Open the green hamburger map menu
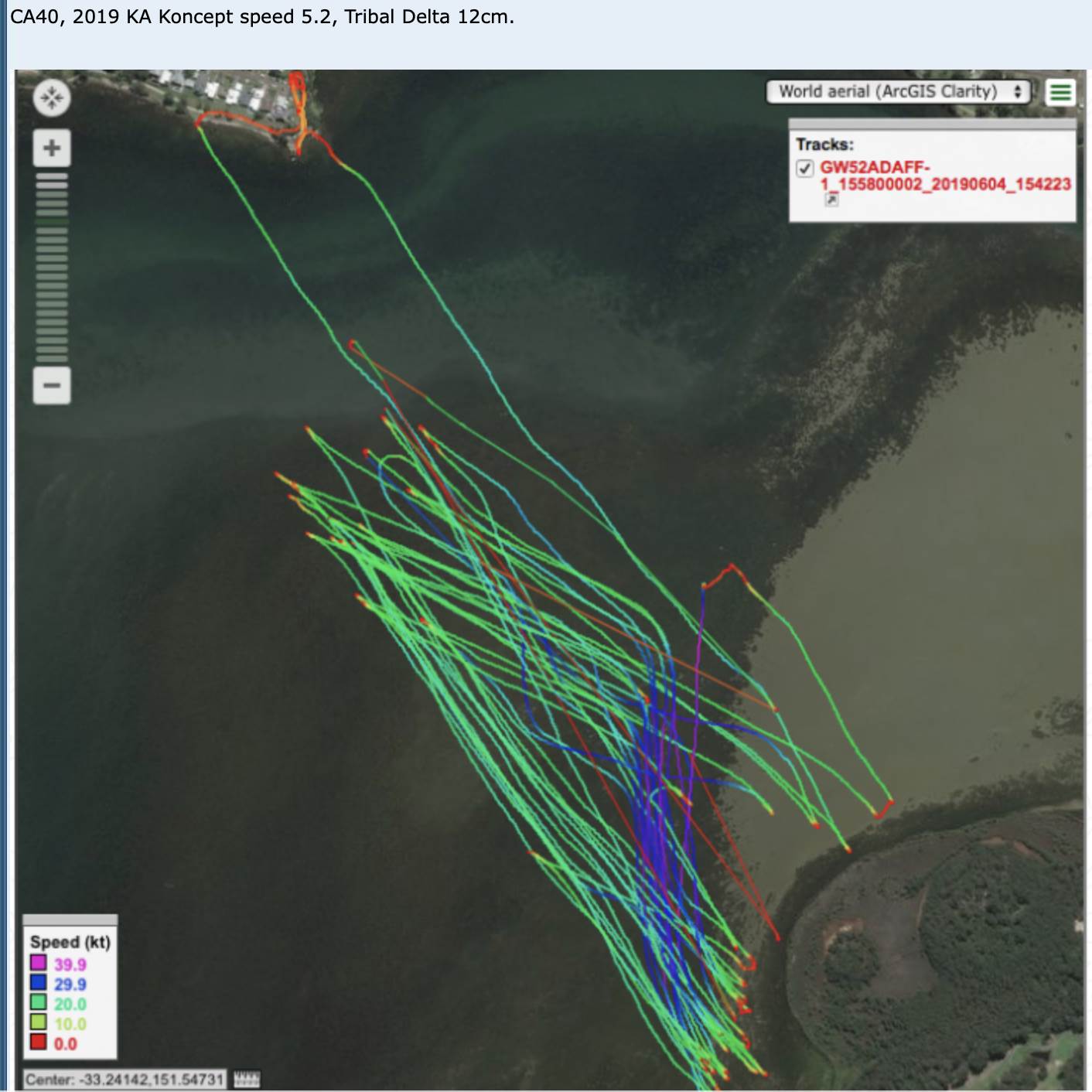This screenshot has height=1092, width=1092. (x=1060, y=92)
